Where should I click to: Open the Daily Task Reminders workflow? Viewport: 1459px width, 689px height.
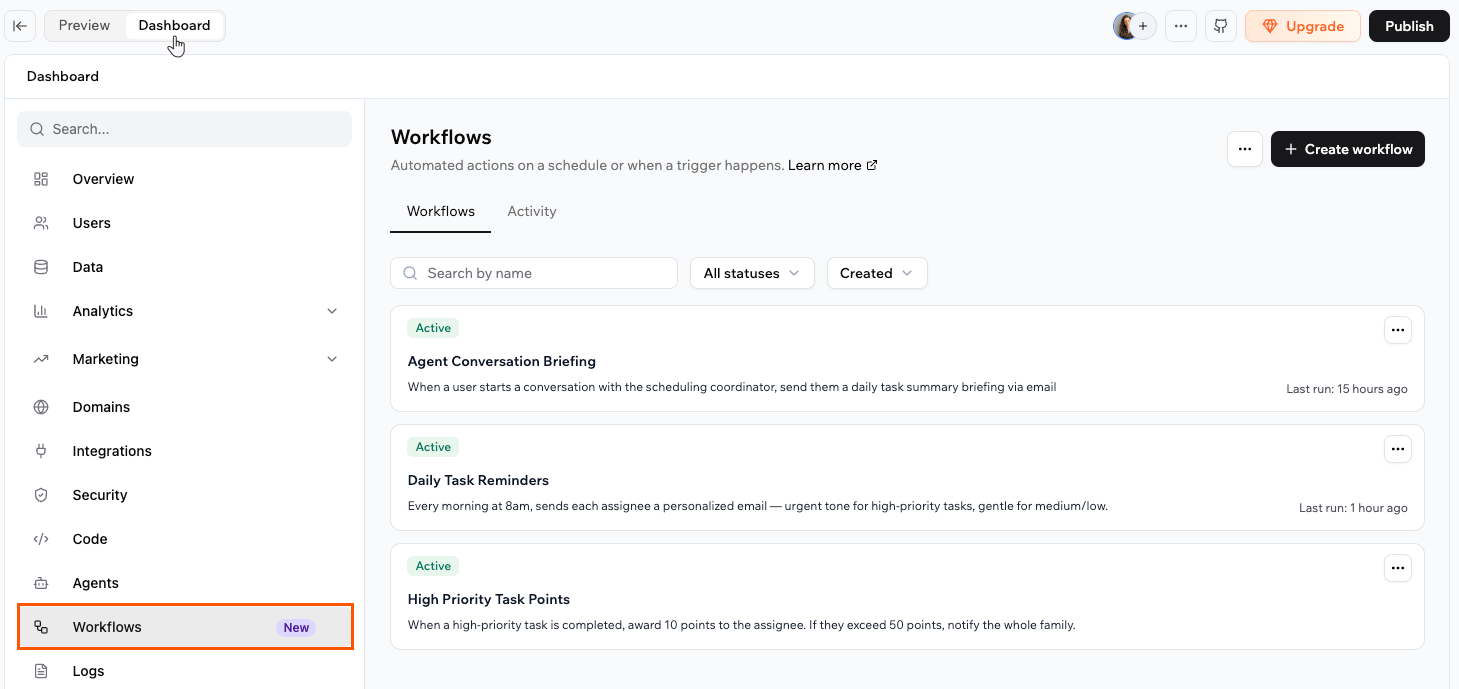907,477
